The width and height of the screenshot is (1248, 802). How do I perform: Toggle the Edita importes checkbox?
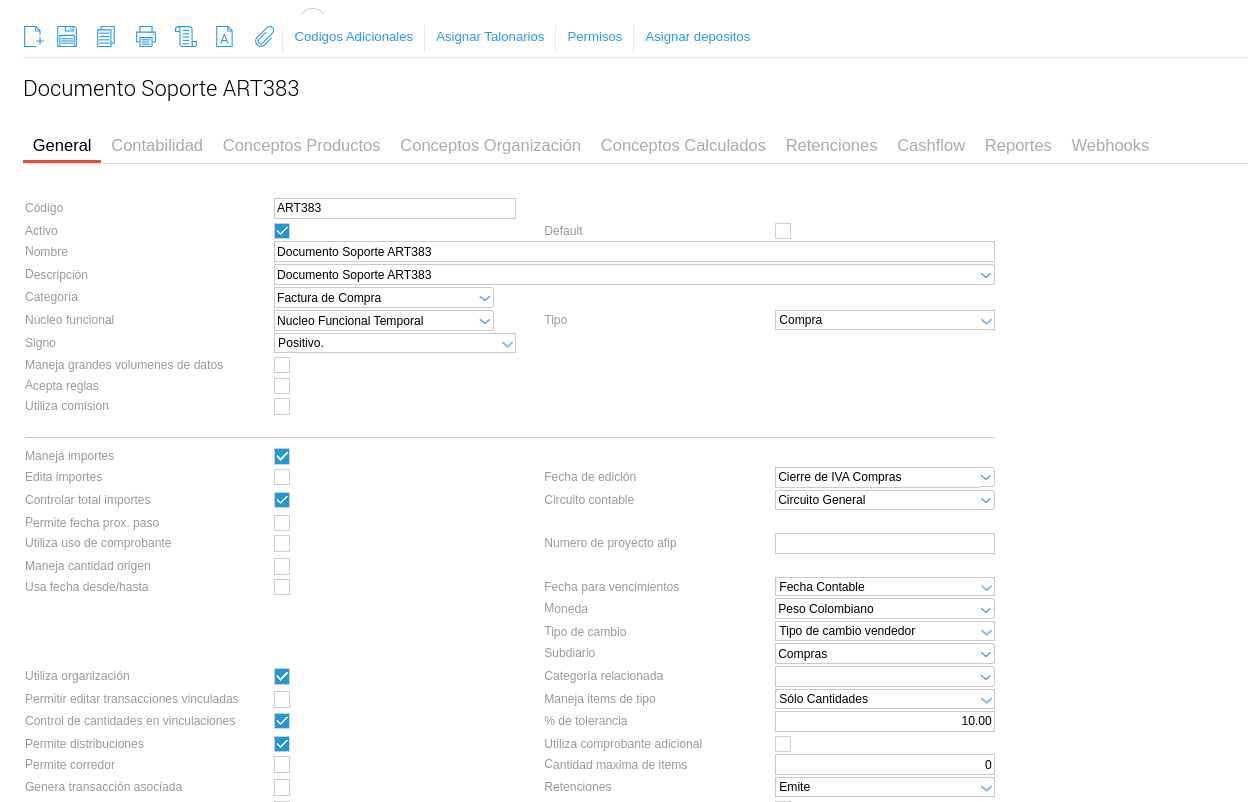pos(282,478)
